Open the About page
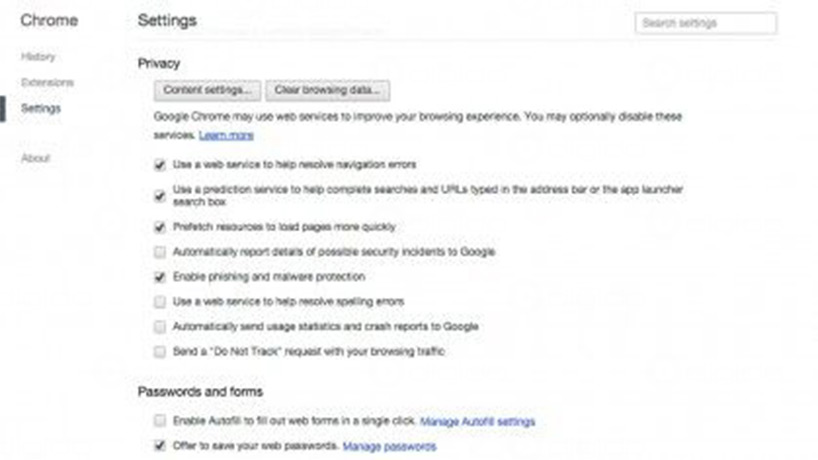The height and width of the screenshot is (460, 818). (x=35, y=158)
